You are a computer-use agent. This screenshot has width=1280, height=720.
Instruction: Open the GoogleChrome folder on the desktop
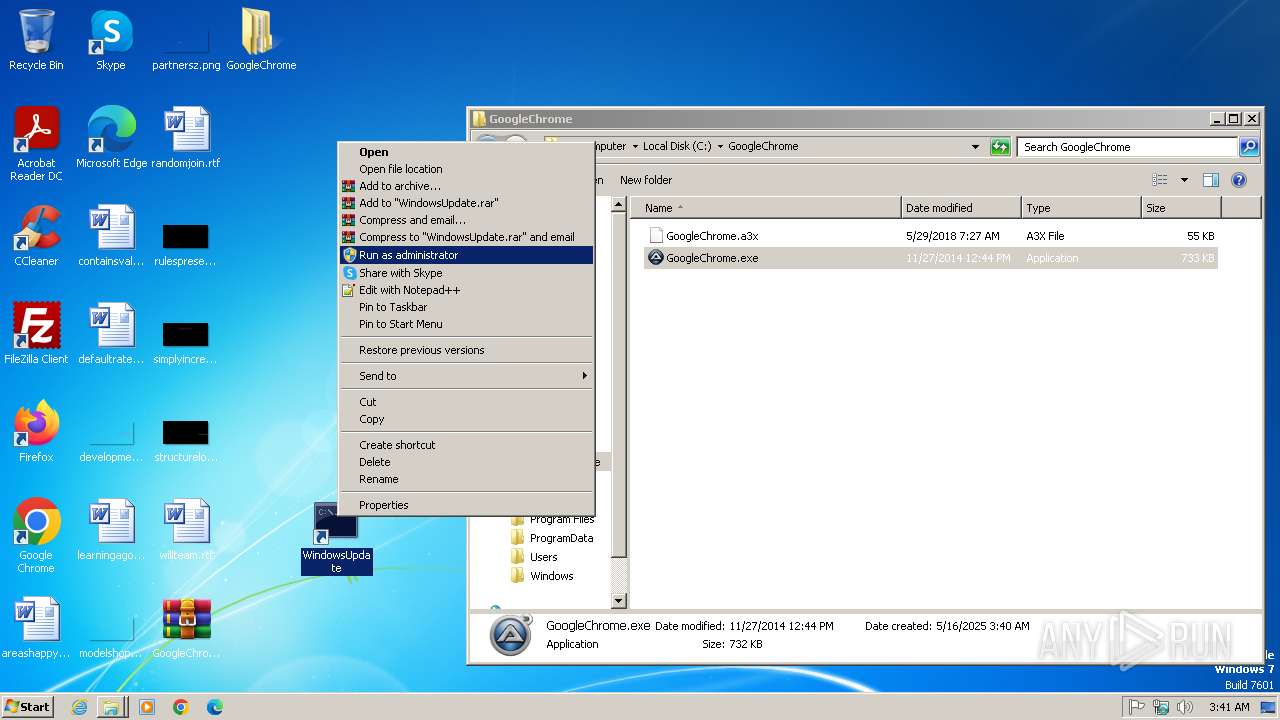coord(261,40)
